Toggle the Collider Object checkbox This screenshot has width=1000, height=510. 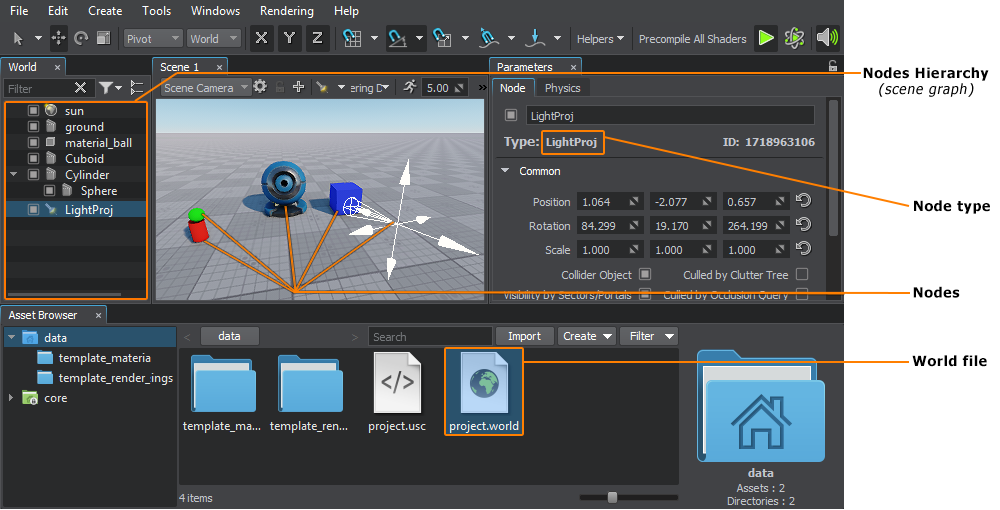coord(645,274)
